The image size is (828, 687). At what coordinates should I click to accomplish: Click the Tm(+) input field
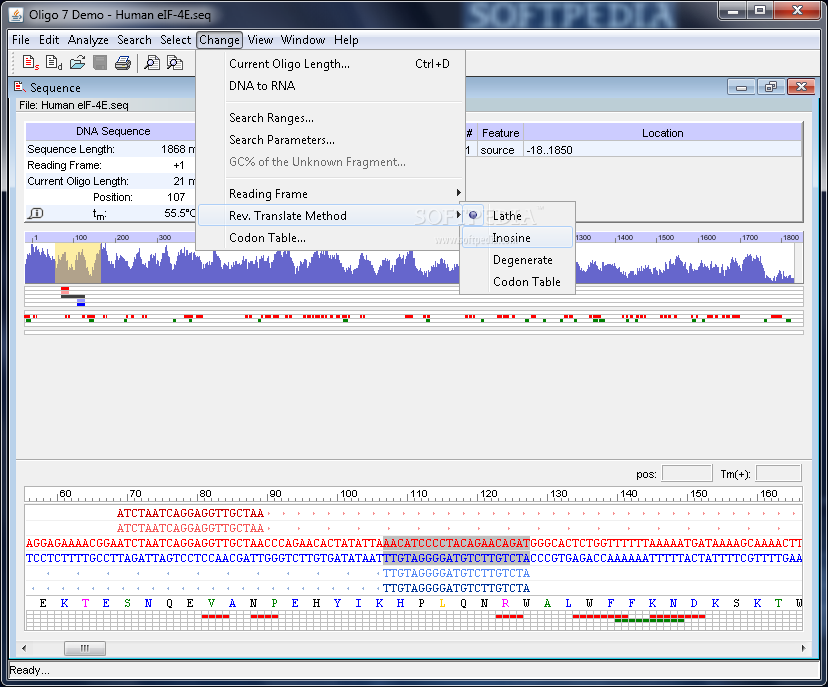coord(778,474)
